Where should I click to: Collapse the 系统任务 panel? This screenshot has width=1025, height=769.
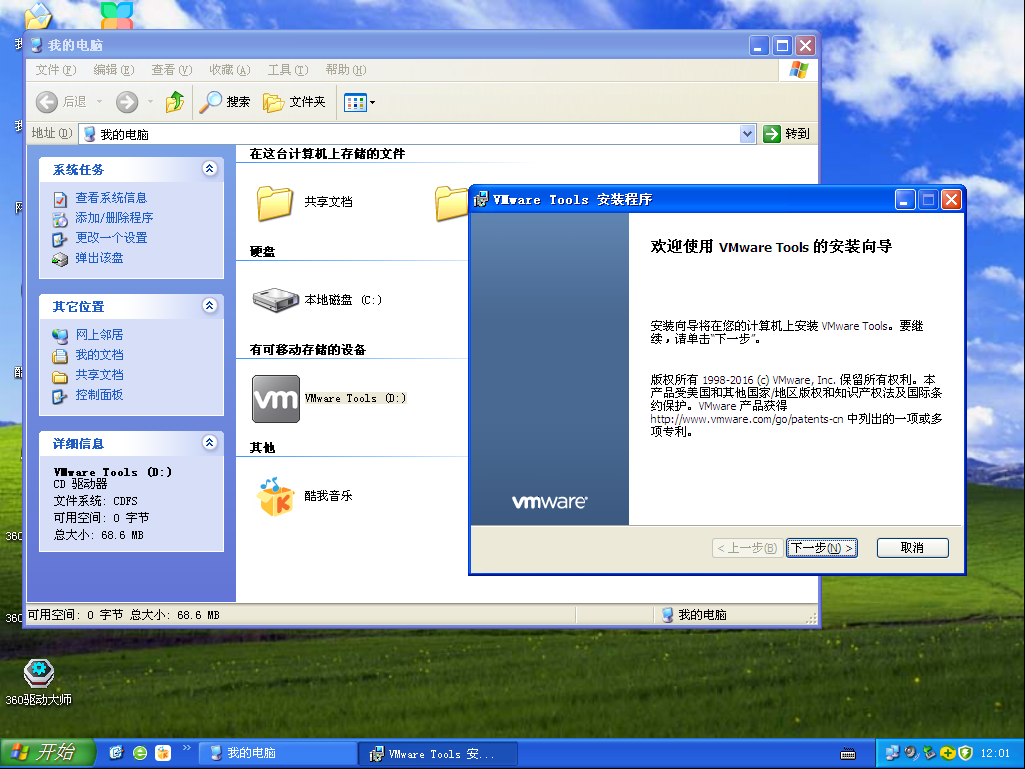[x=209, y=169]
